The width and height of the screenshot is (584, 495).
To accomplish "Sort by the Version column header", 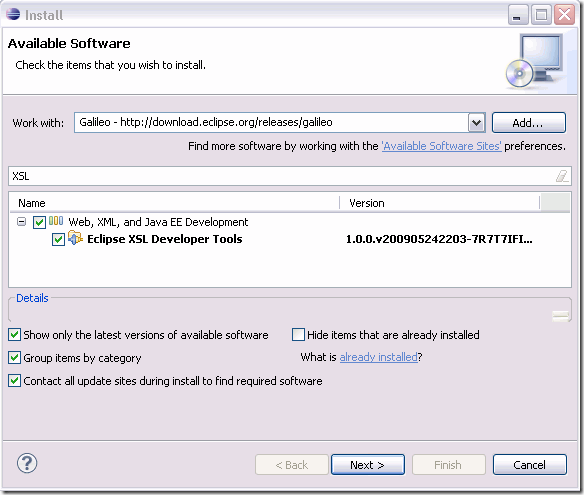I will [x=439, y=203].
